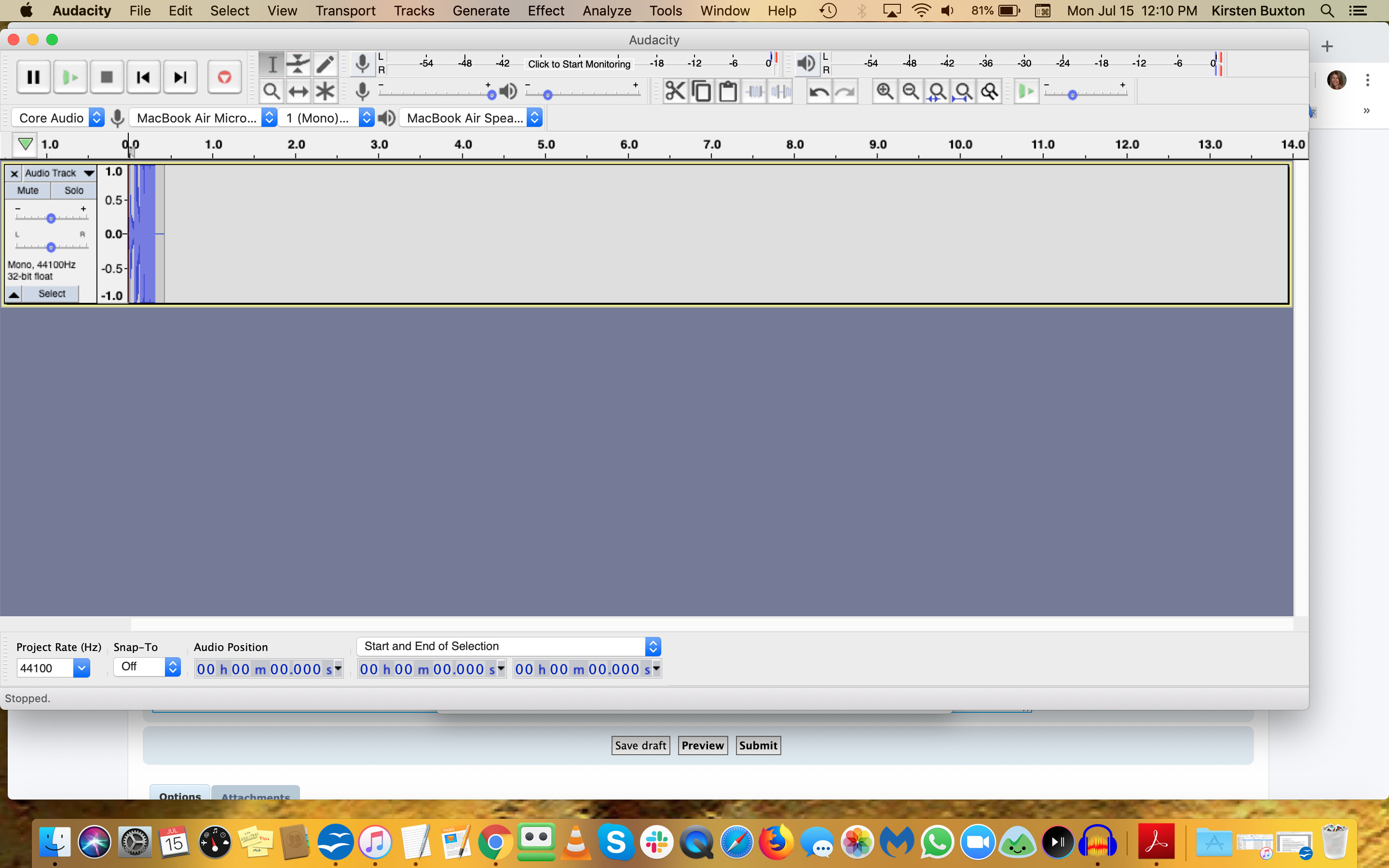
Task: Select the Selection (I-beam) tool
Action: tap(272, 64)
